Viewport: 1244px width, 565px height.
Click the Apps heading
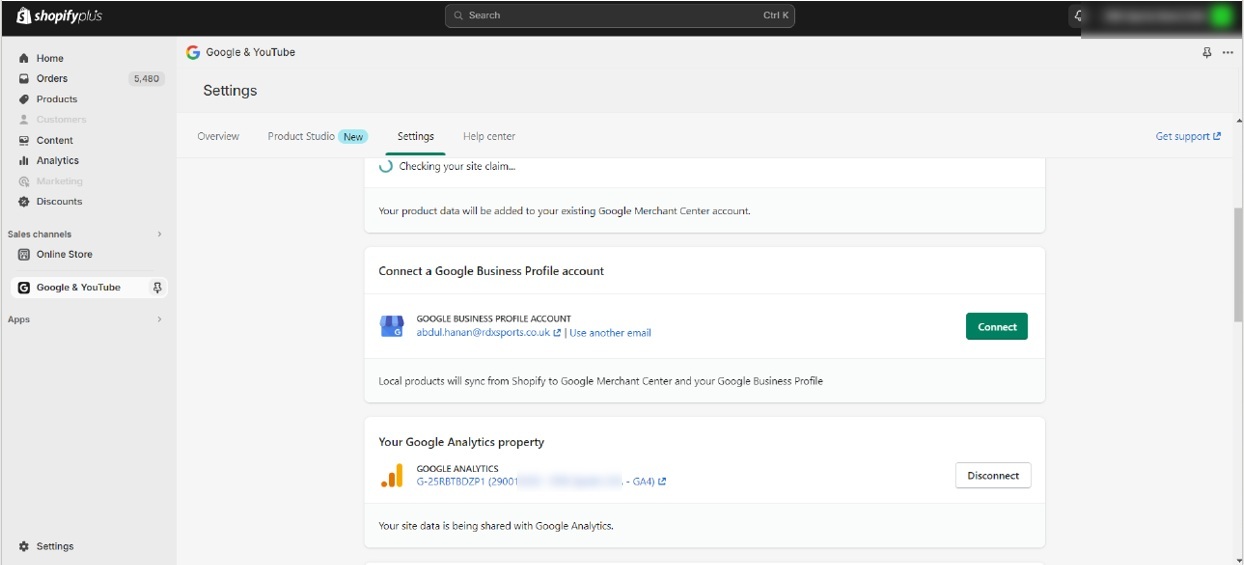coord(19,319)
